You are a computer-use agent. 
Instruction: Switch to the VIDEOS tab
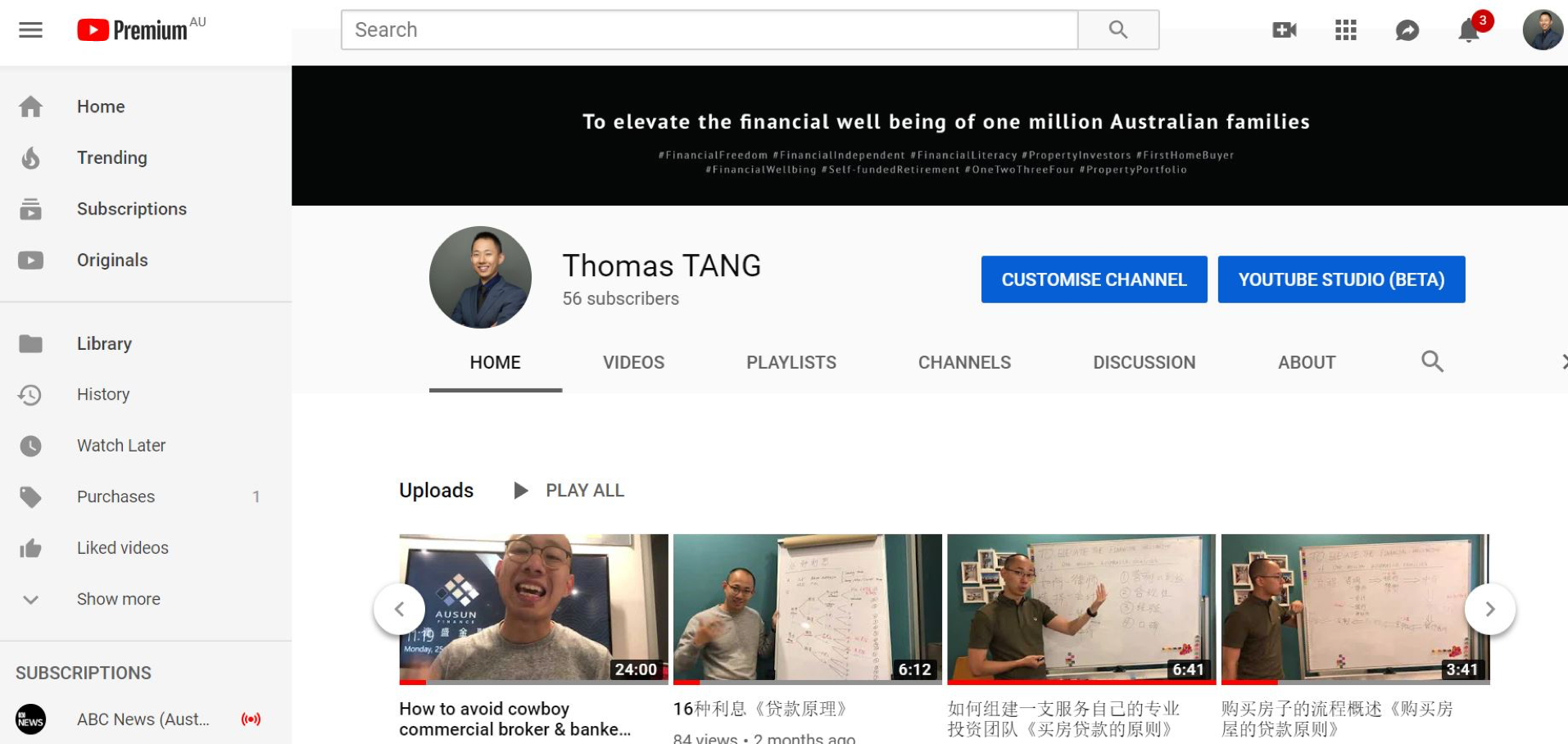point(632,361)
